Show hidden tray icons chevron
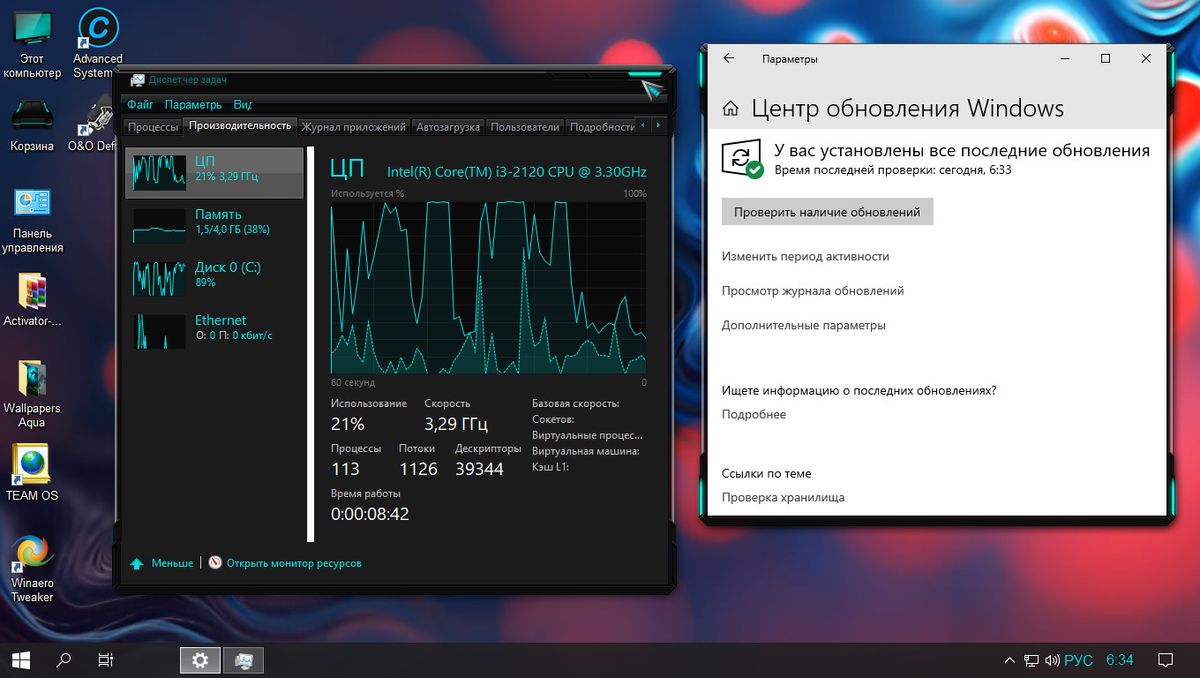The width and height of the screenshot is (1200, 678). coord(1009,660)
